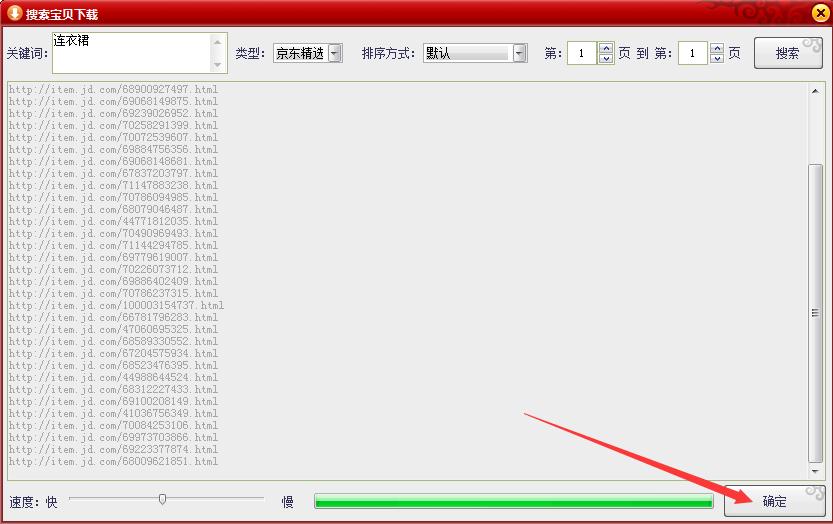Select the URL ending in 70786094985.html
The image size is (833, 524).
coord(113,197)
